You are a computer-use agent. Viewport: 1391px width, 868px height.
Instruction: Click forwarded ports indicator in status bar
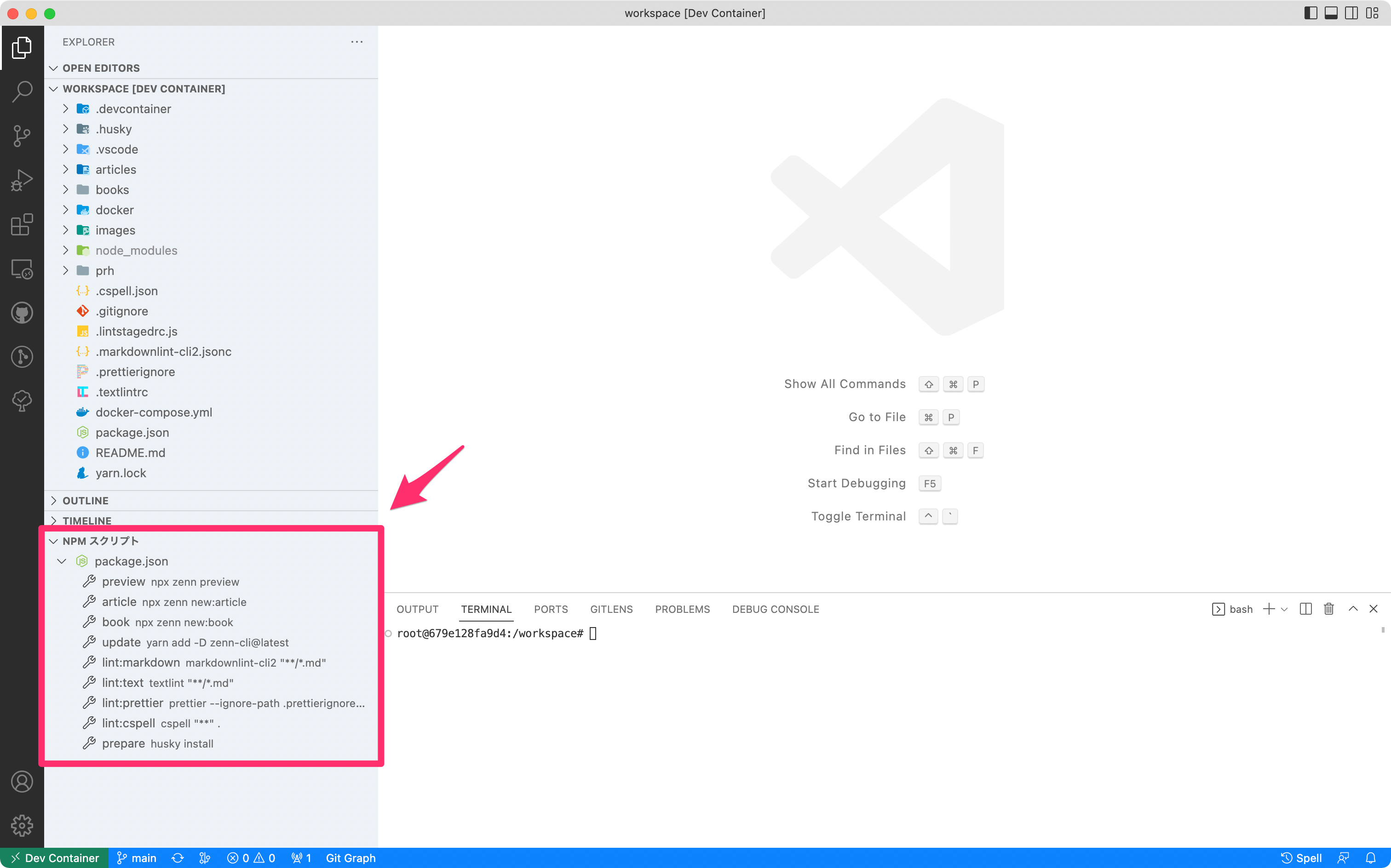301,858
